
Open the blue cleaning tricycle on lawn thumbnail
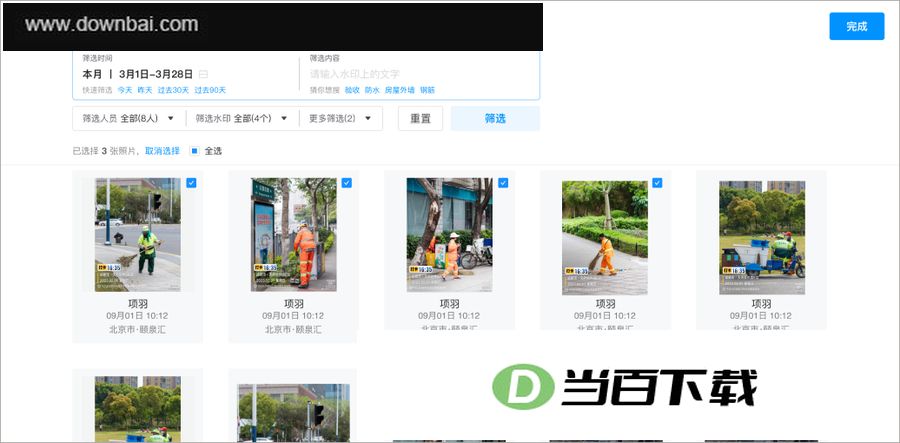[762, 238]
